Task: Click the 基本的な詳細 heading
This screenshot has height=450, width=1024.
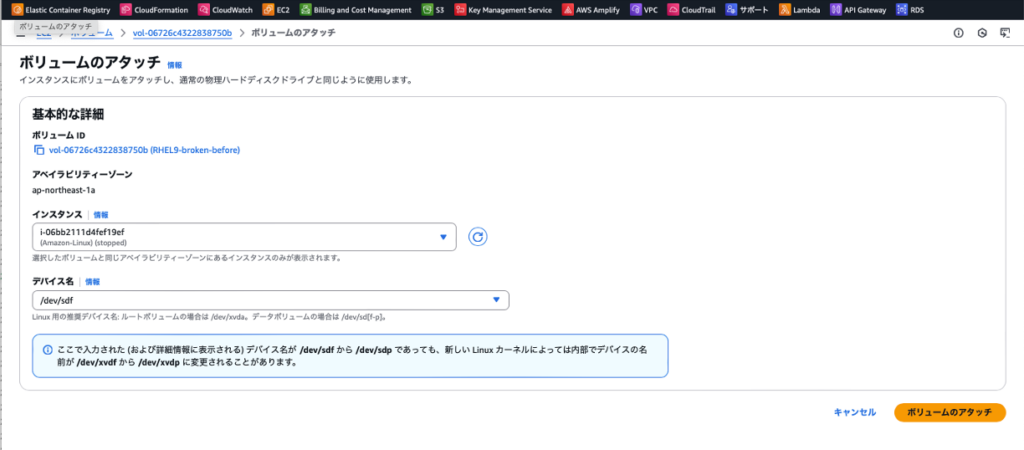Action: pyautogui.click(x=69, y=114)
